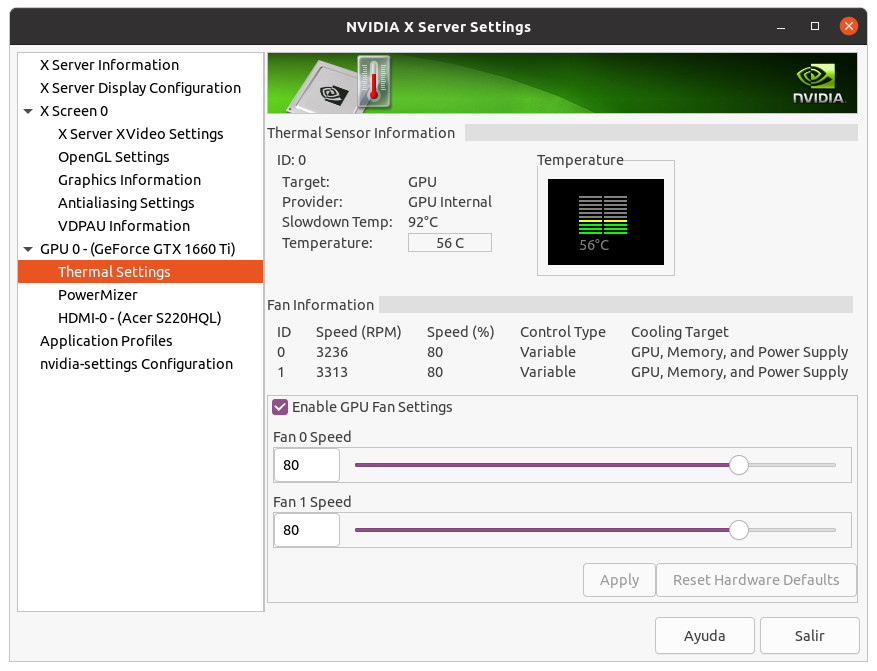Click the Reset Hardware Defaults button
The width and height of the screenshot is (877, 671).
756,580
